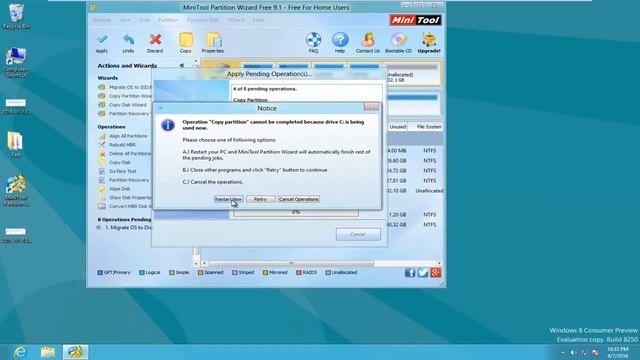Click the Apply checkmark toolbar icon
The width and height of the screenshot is (640, 360).
pyautogui.click(x=102, y=40)
